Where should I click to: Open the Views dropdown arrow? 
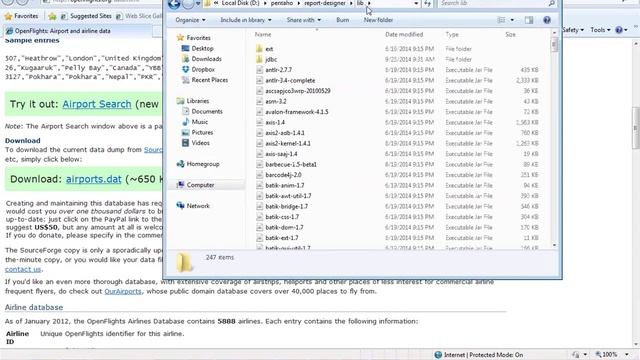click(512, 20)
